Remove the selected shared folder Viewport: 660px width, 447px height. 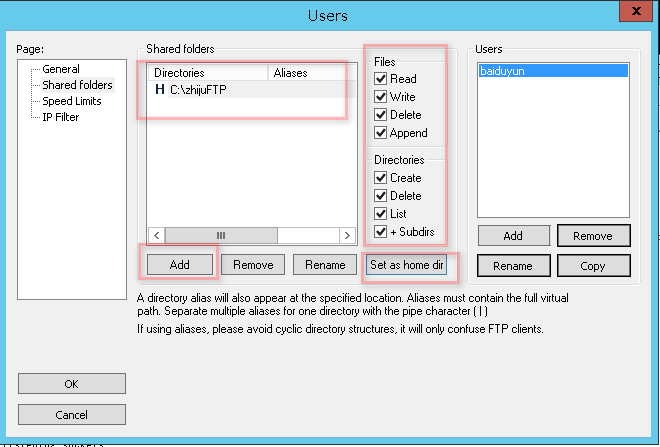click(253, 265)
